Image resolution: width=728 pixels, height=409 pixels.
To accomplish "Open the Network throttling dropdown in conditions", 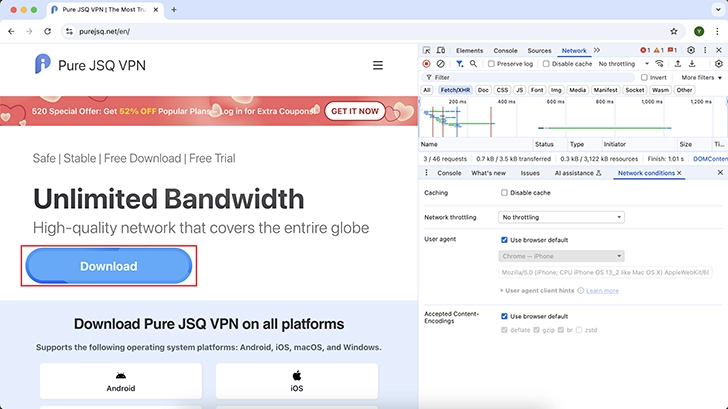I will 562,217.
